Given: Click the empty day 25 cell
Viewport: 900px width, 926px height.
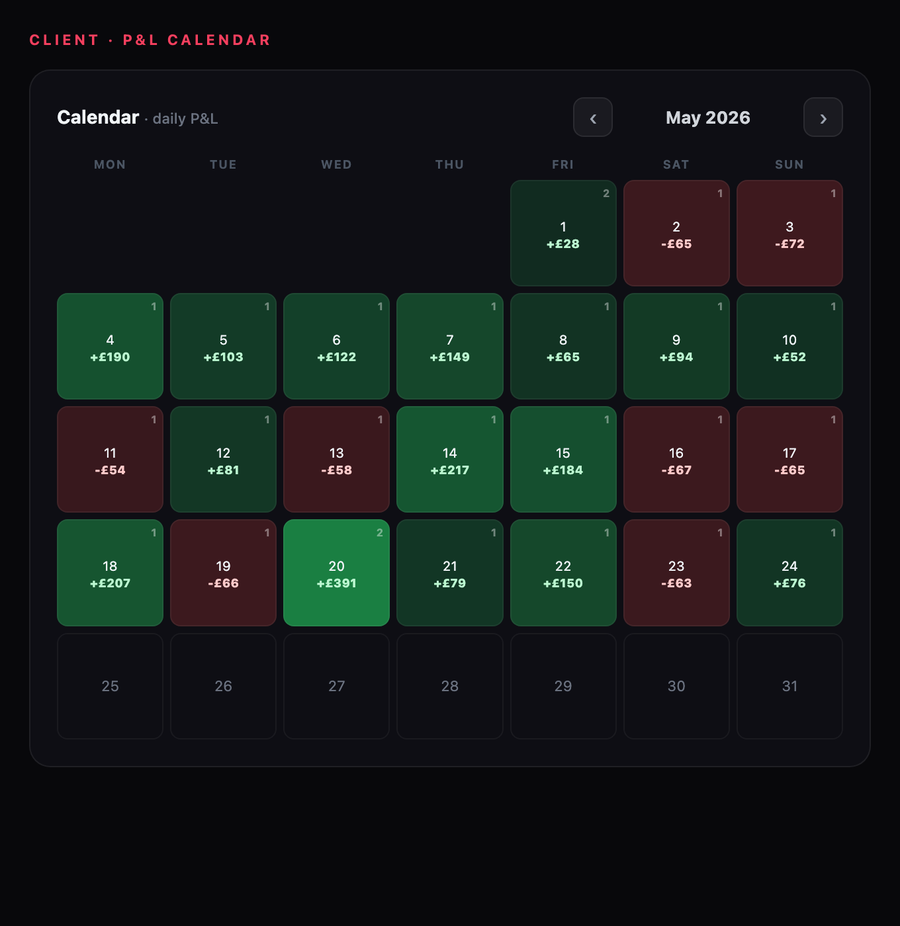Looking at the screenshot, I should 110,686.
